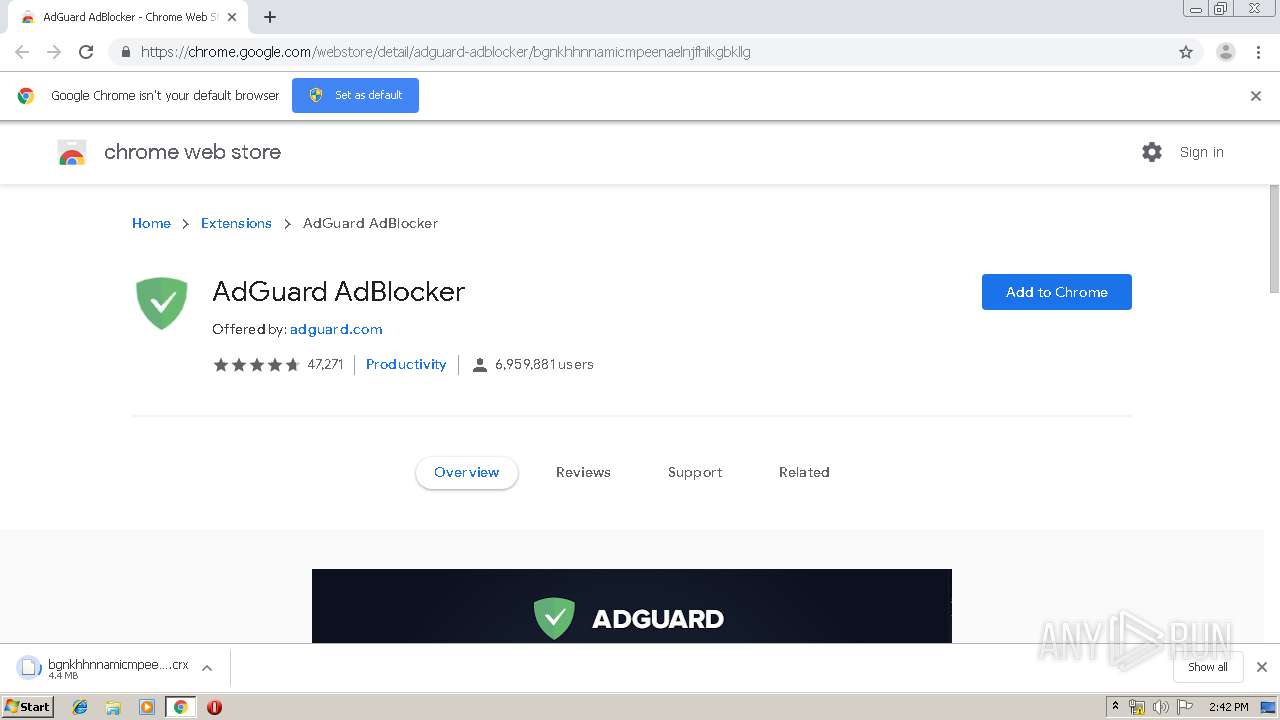The width and height of the screenshot is (1280, 720).
Task: Open web store settings gear
Action: click(1152, 152)
